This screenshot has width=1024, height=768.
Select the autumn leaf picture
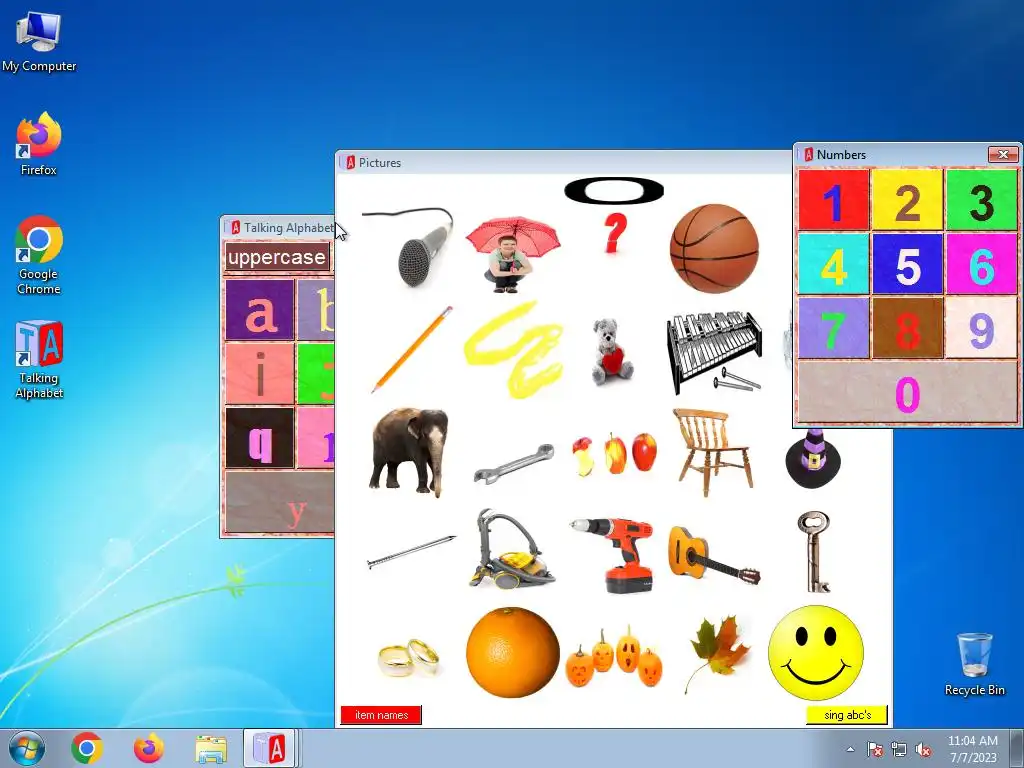click(x=716, y=653)
